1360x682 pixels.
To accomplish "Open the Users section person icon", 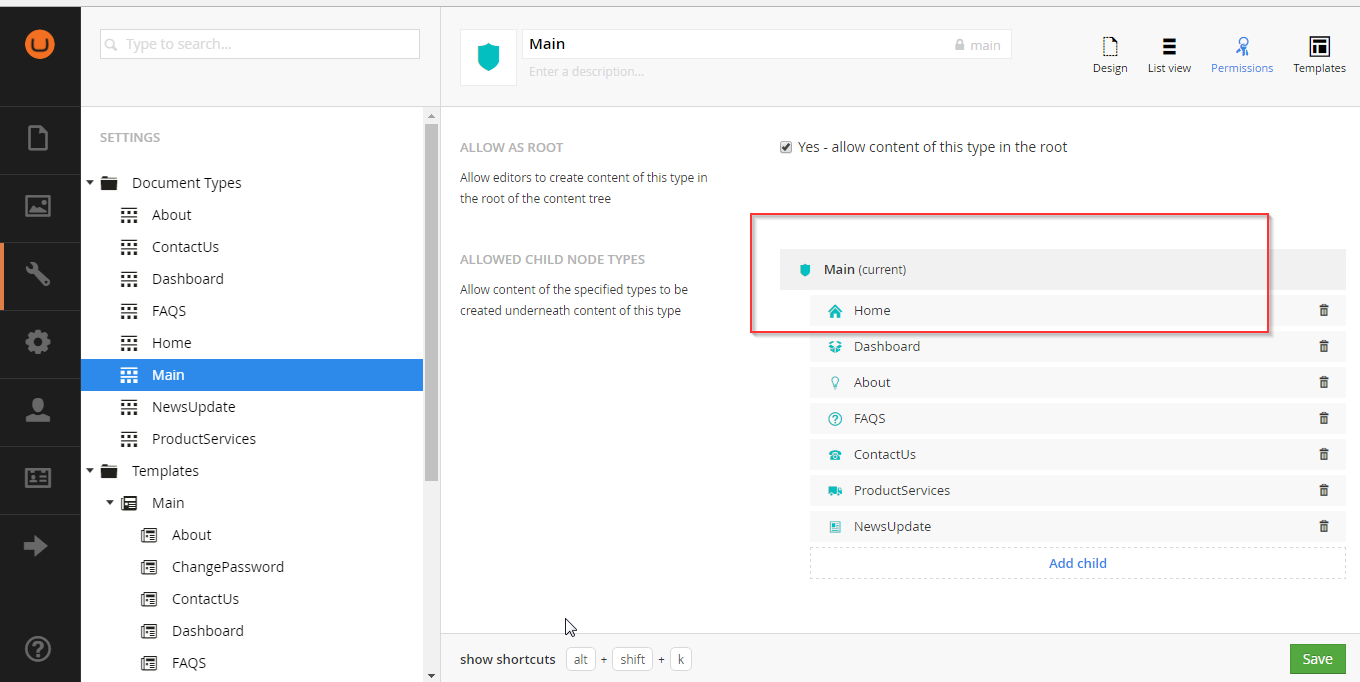I will tap(38, 410).
